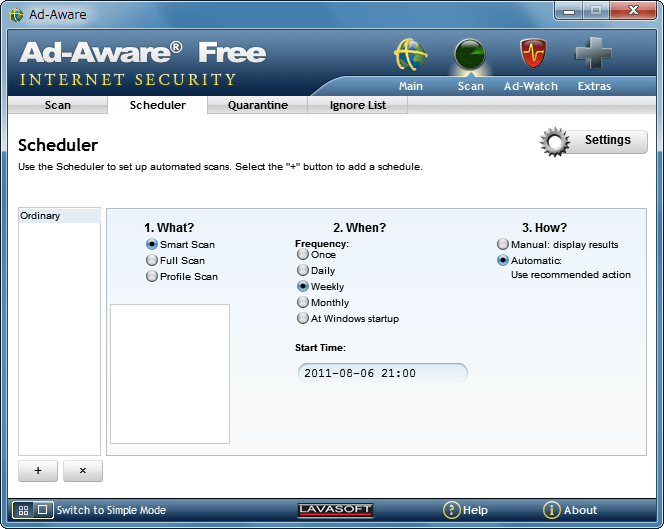
Task: Switch to the Scheduler tab
Action: pos(158,105)
